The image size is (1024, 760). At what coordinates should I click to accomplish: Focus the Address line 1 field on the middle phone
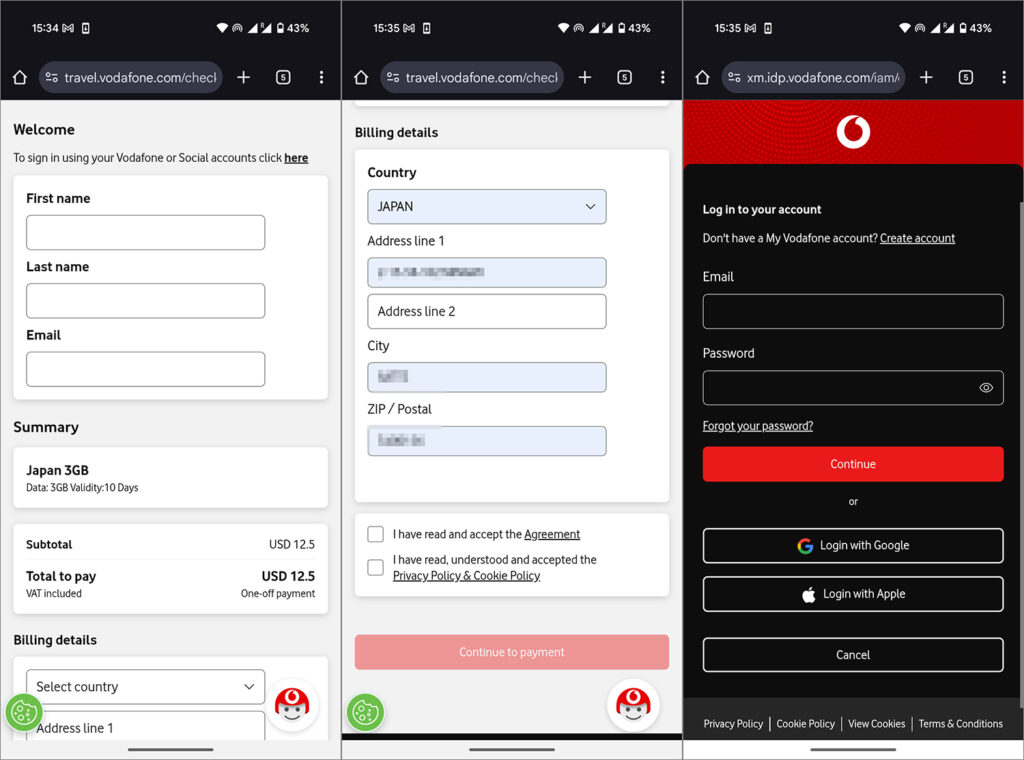click(x=487, y=272)
